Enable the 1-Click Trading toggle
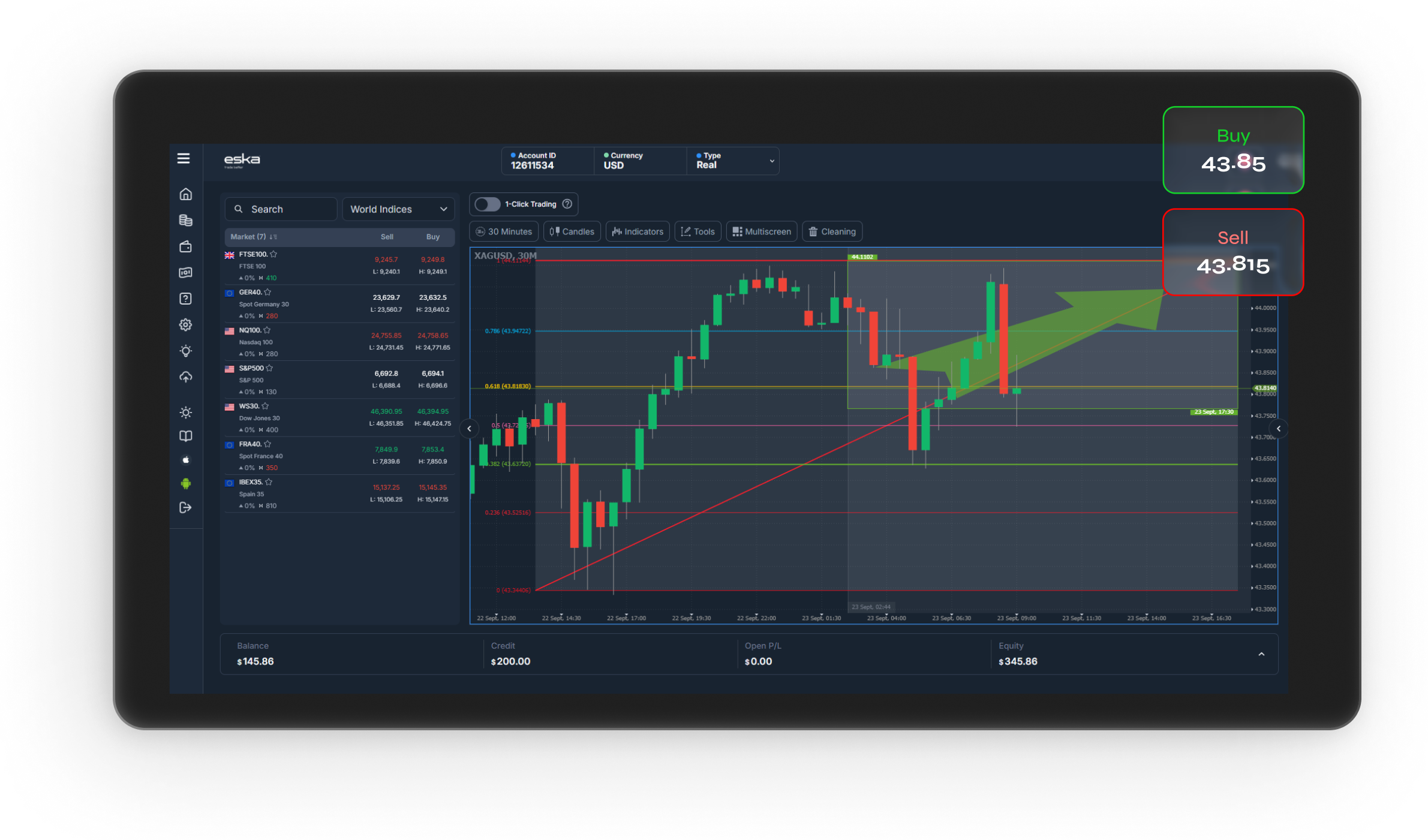This screenshot has width=1428, height=840. [487, 204]
